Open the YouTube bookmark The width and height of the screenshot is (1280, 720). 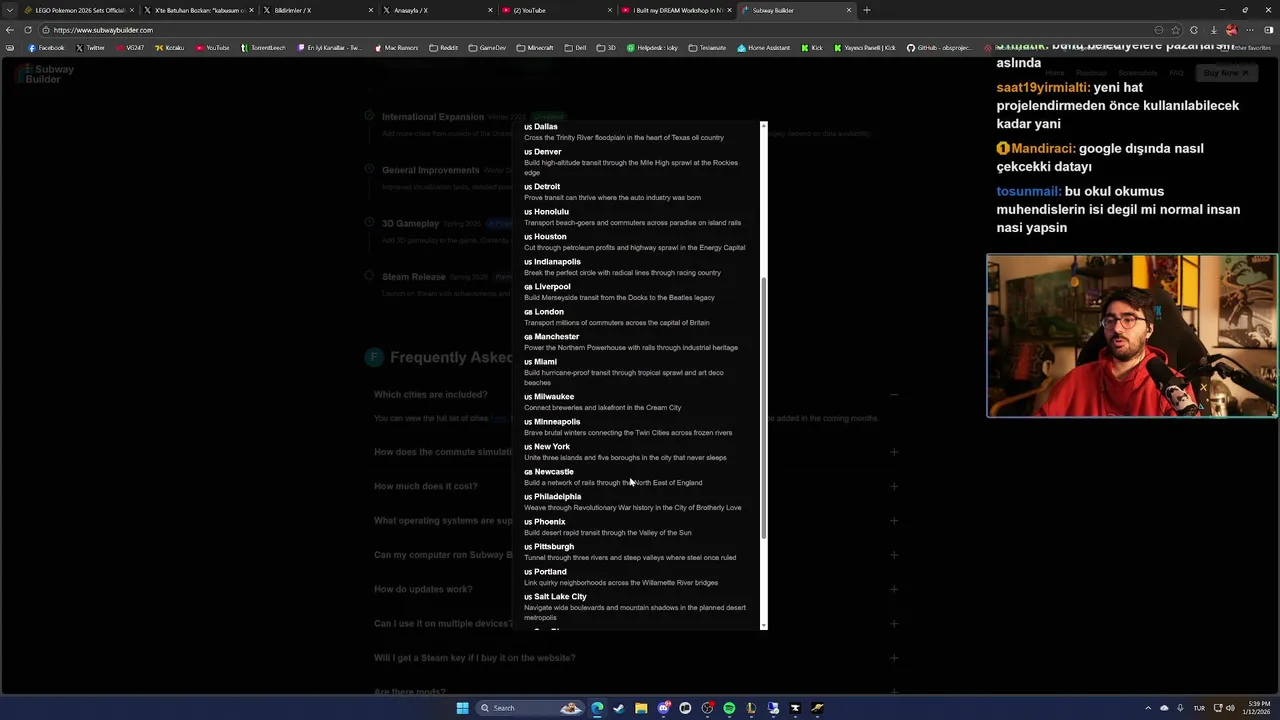point(212,47)
